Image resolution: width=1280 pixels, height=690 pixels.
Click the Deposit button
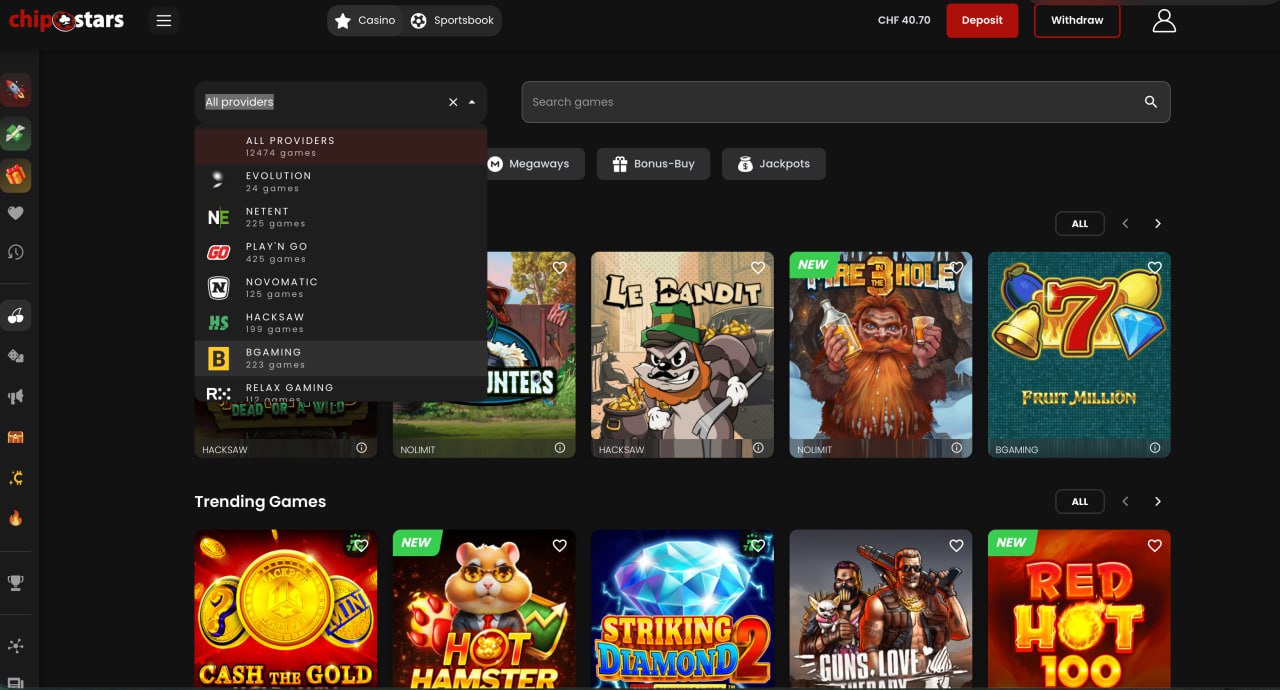[x=982, y=19]
